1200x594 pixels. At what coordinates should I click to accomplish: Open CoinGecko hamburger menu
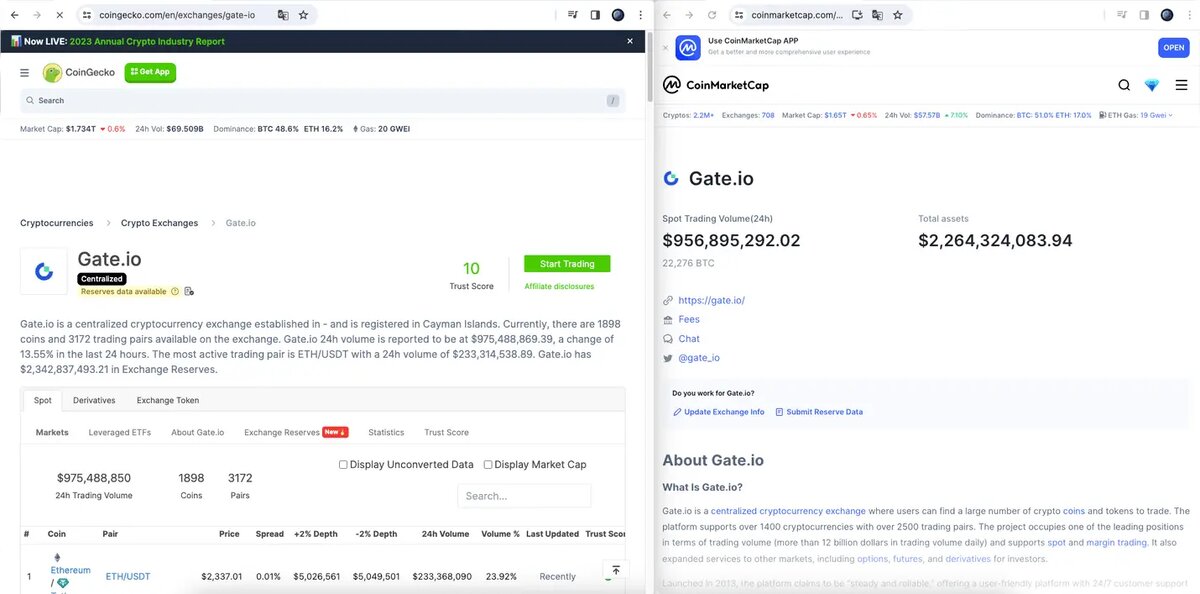25,72
